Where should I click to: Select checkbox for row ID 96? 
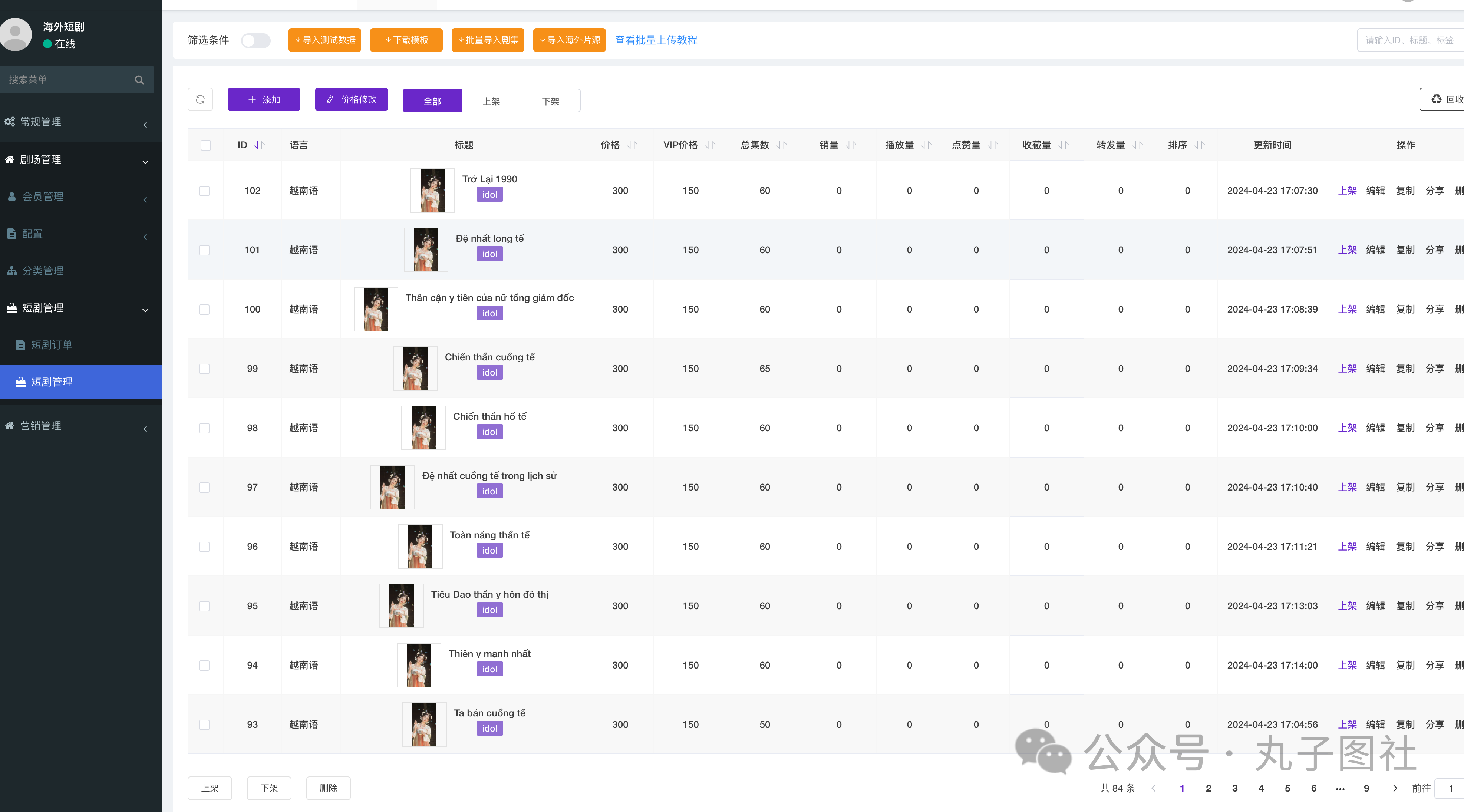[205, 547]
